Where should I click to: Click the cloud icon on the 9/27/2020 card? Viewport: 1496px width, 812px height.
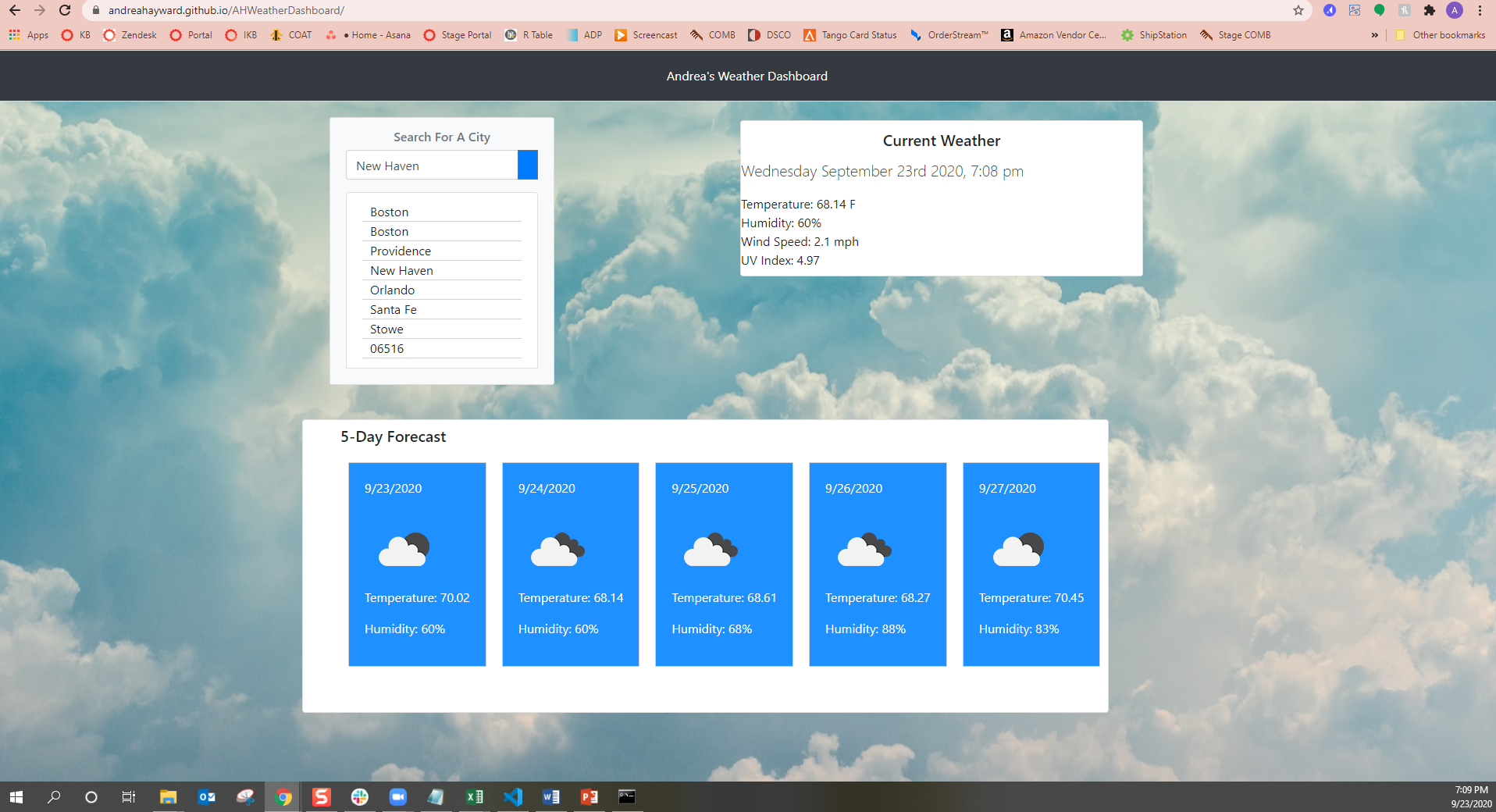[1018, 550]
